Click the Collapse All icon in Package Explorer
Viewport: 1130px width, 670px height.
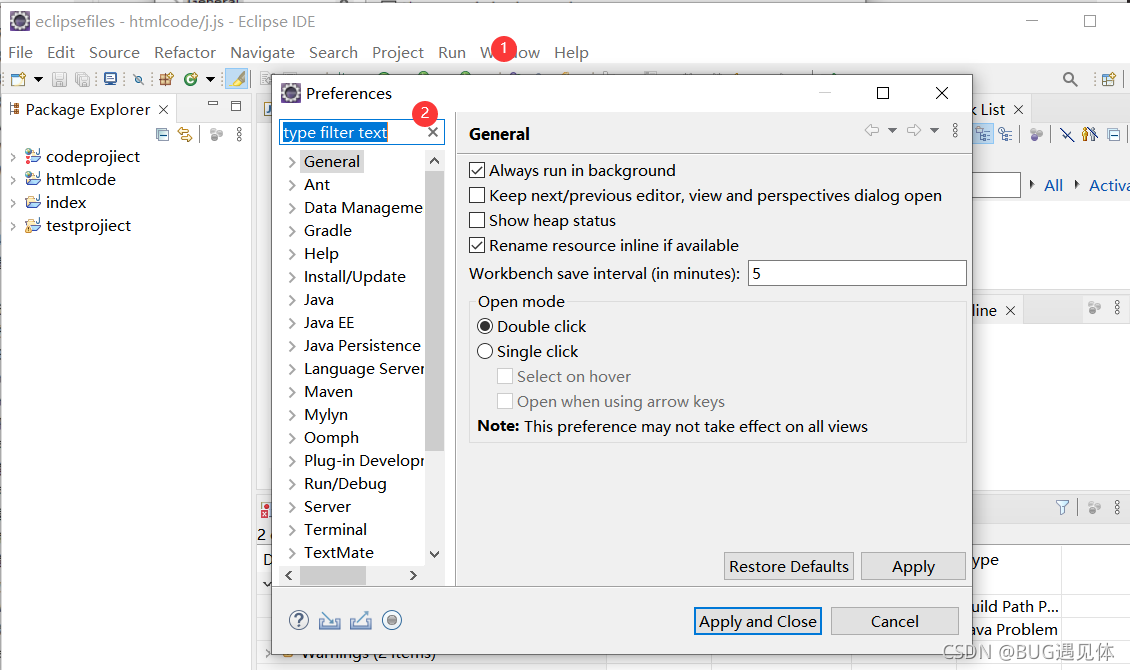[x=163, y=134]
